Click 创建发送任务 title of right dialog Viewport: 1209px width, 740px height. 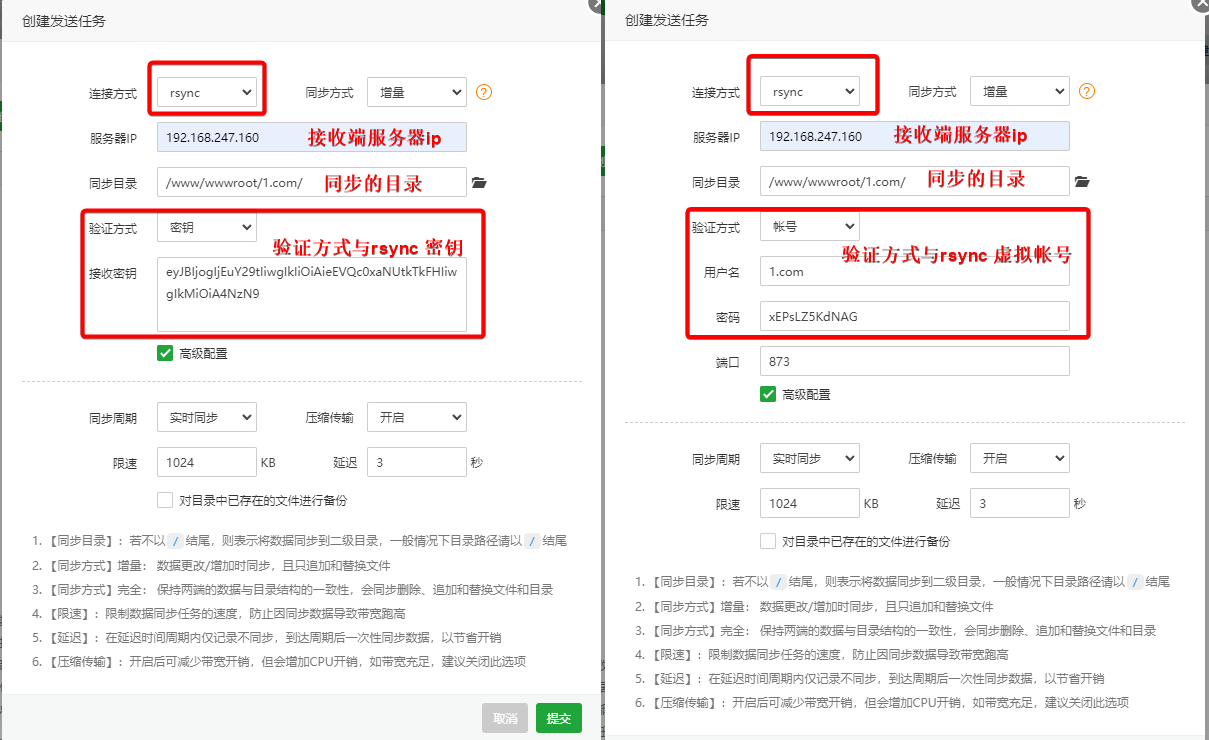click(x=667, y=20)
